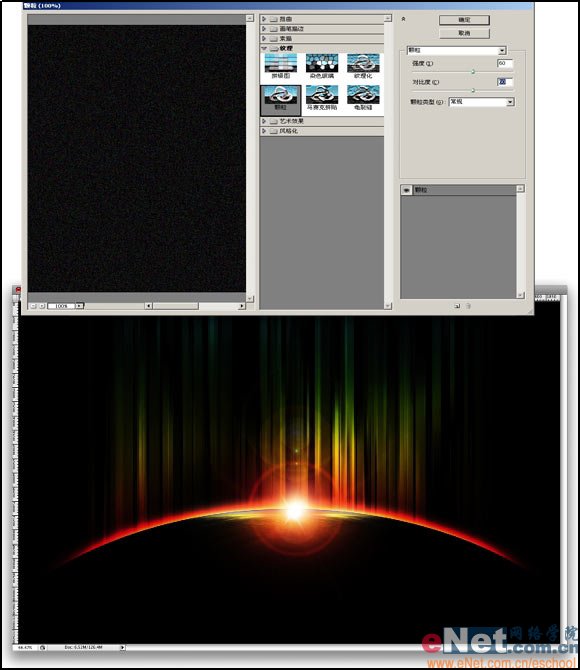
Task: Click the preview horizontal scrollbar right arrow
Action: pos(242,306)
